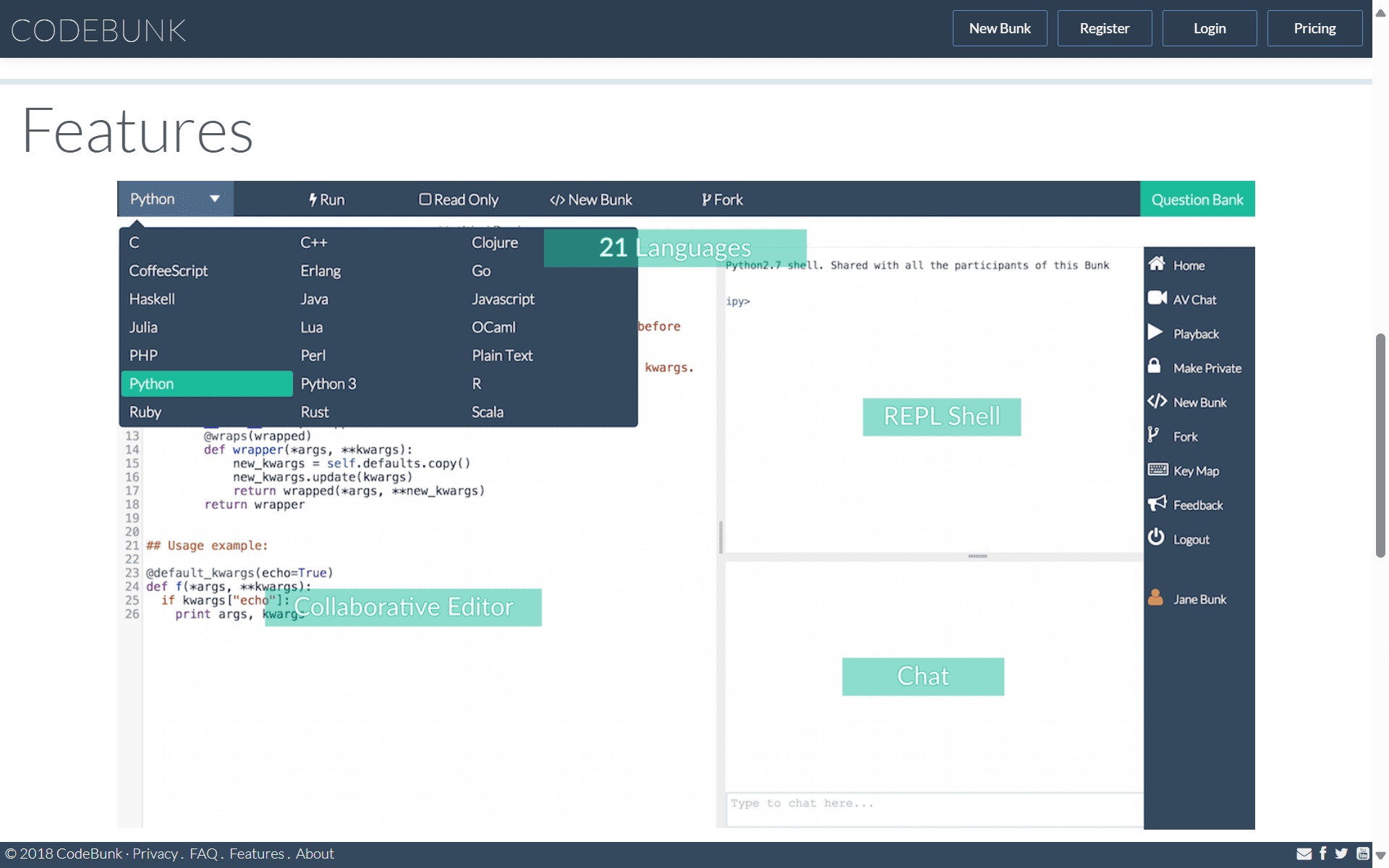The image size is (1389, 868).
Task: Open the Twitter bird icon in footer
Action: click(x=1341, y=854)
